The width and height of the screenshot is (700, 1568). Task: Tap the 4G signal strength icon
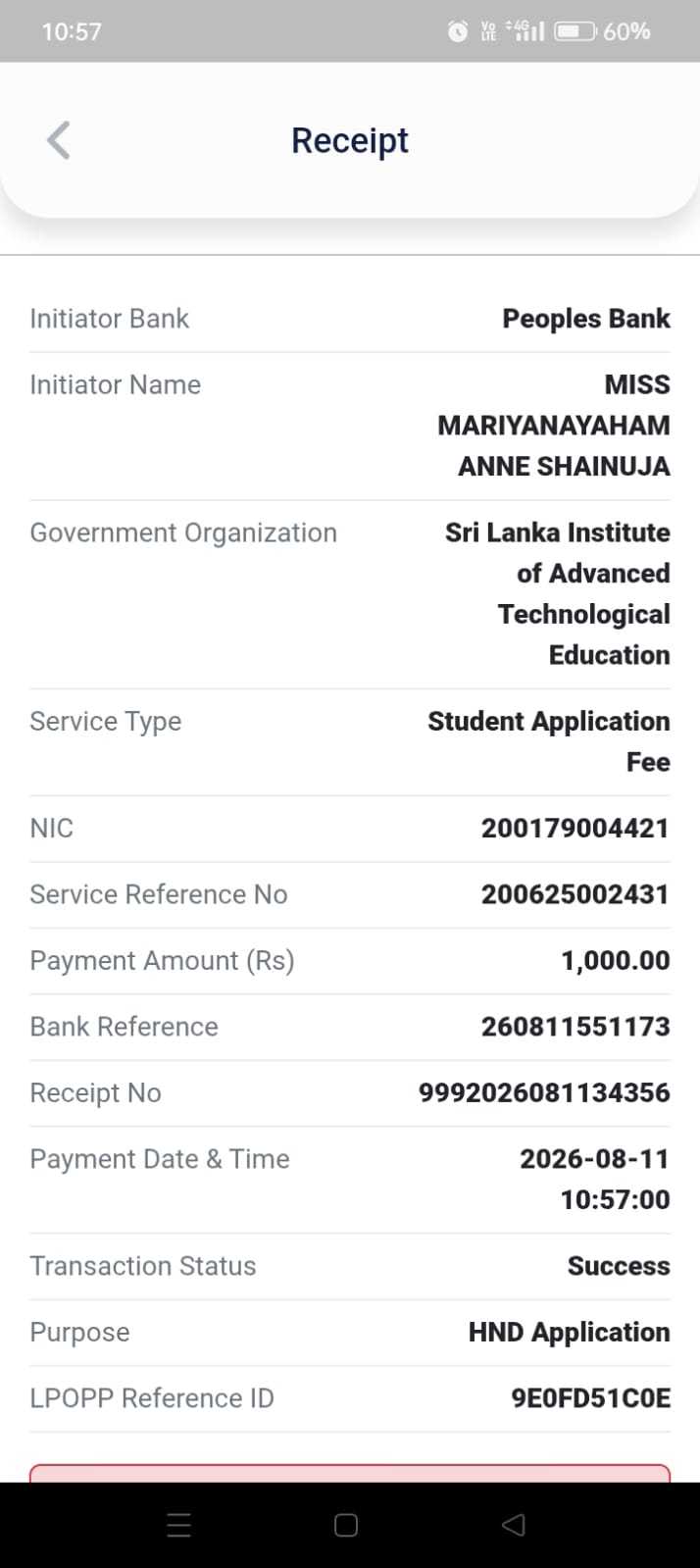tap(525, 31)
